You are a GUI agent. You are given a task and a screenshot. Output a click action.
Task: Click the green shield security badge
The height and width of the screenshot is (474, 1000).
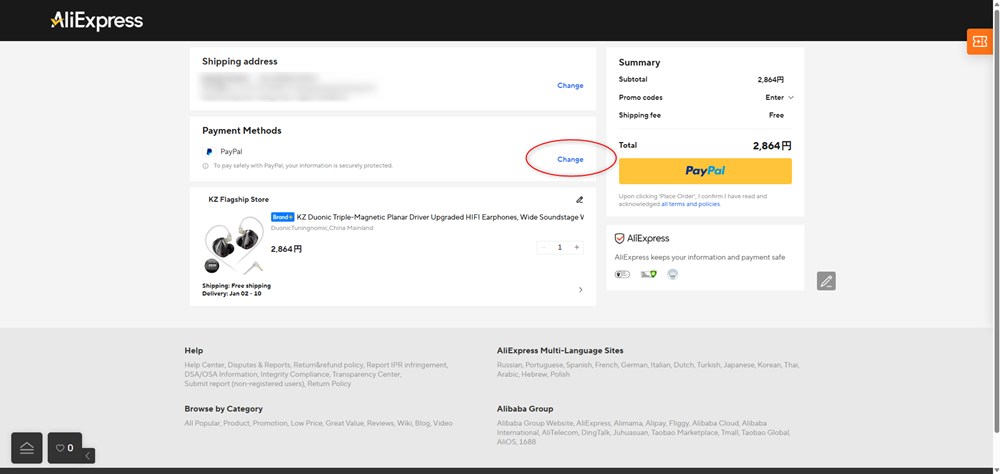649,274
